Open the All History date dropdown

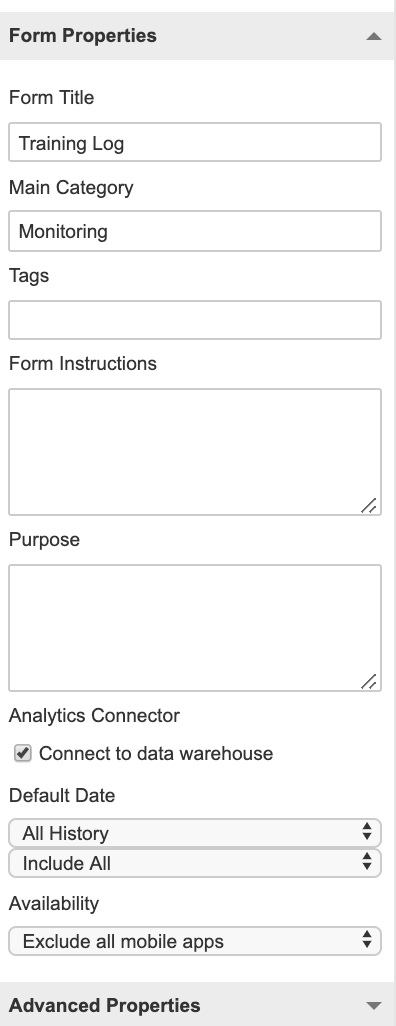(195, 833)
